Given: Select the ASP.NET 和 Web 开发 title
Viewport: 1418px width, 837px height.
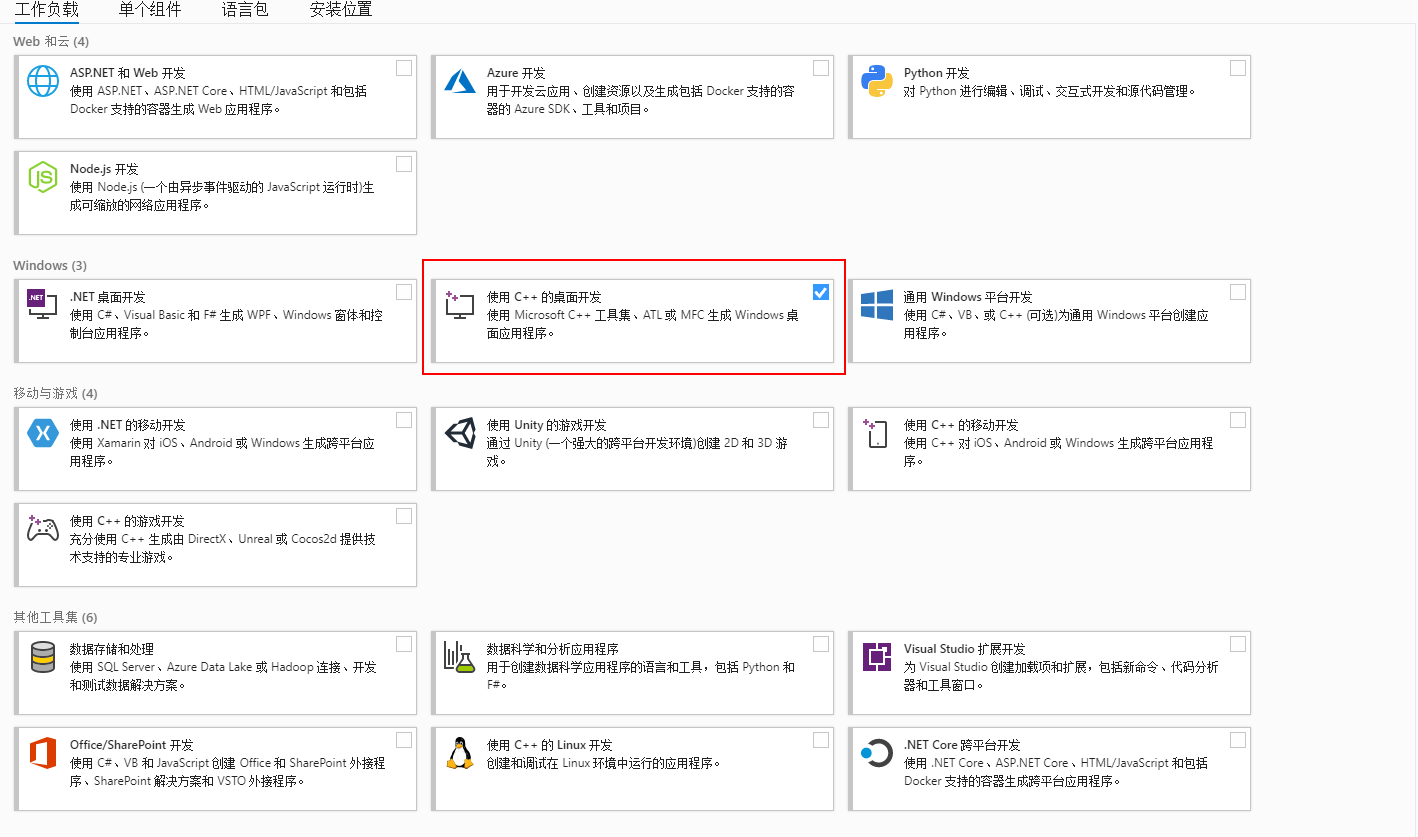Looking at the screenshot, I should (x=128, y=73).
